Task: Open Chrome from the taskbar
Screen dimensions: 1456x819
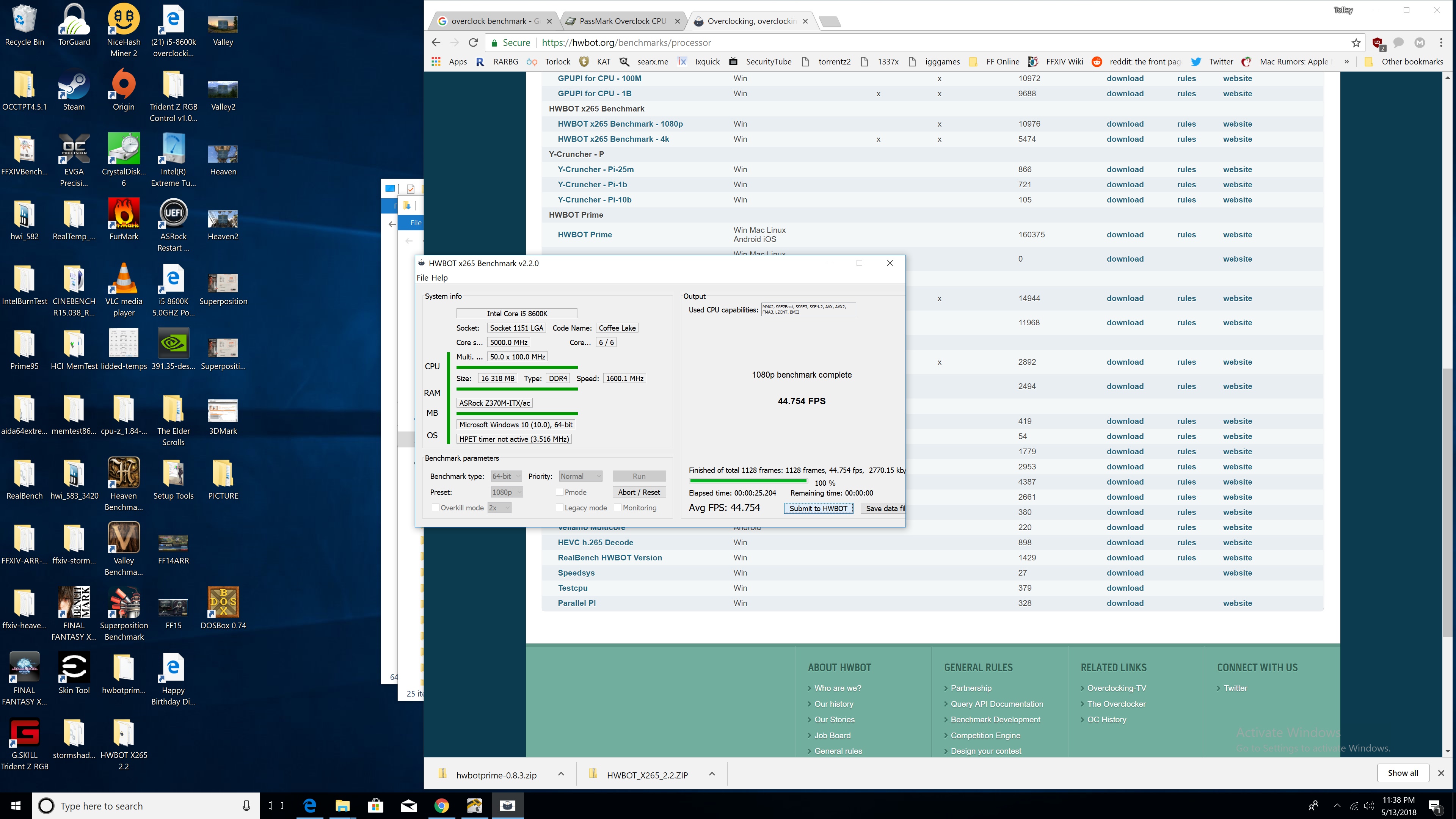Action: tap(441, 805)
